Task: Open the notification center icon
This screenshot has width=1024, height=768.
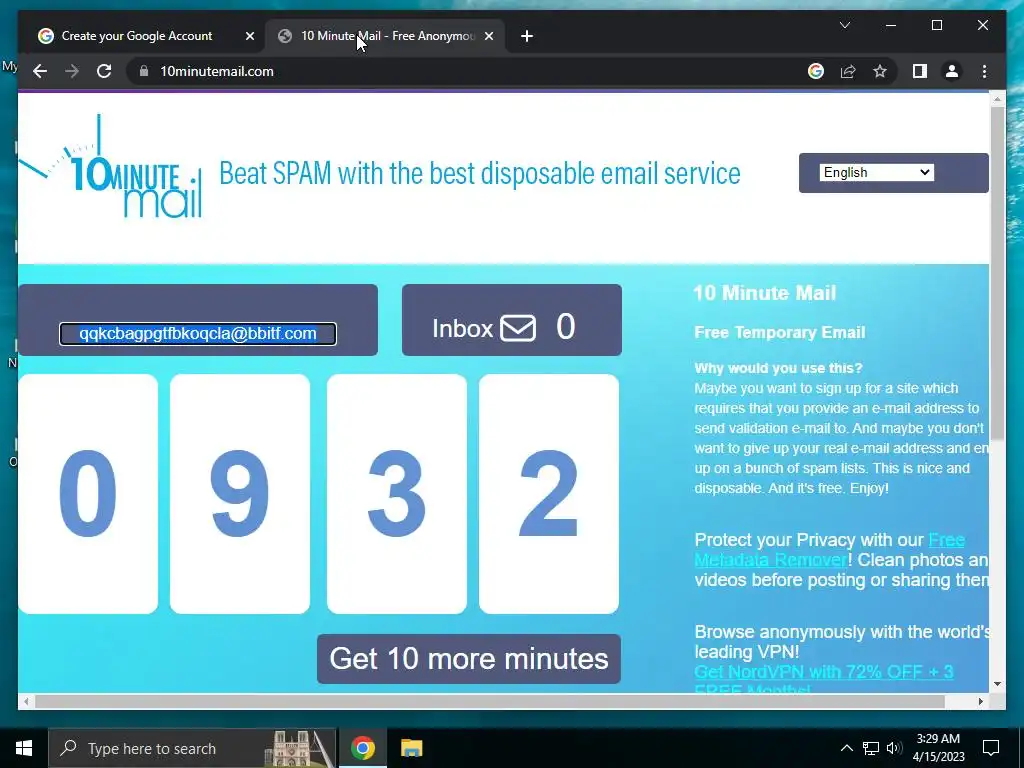Action: click(x=991, y=748)
